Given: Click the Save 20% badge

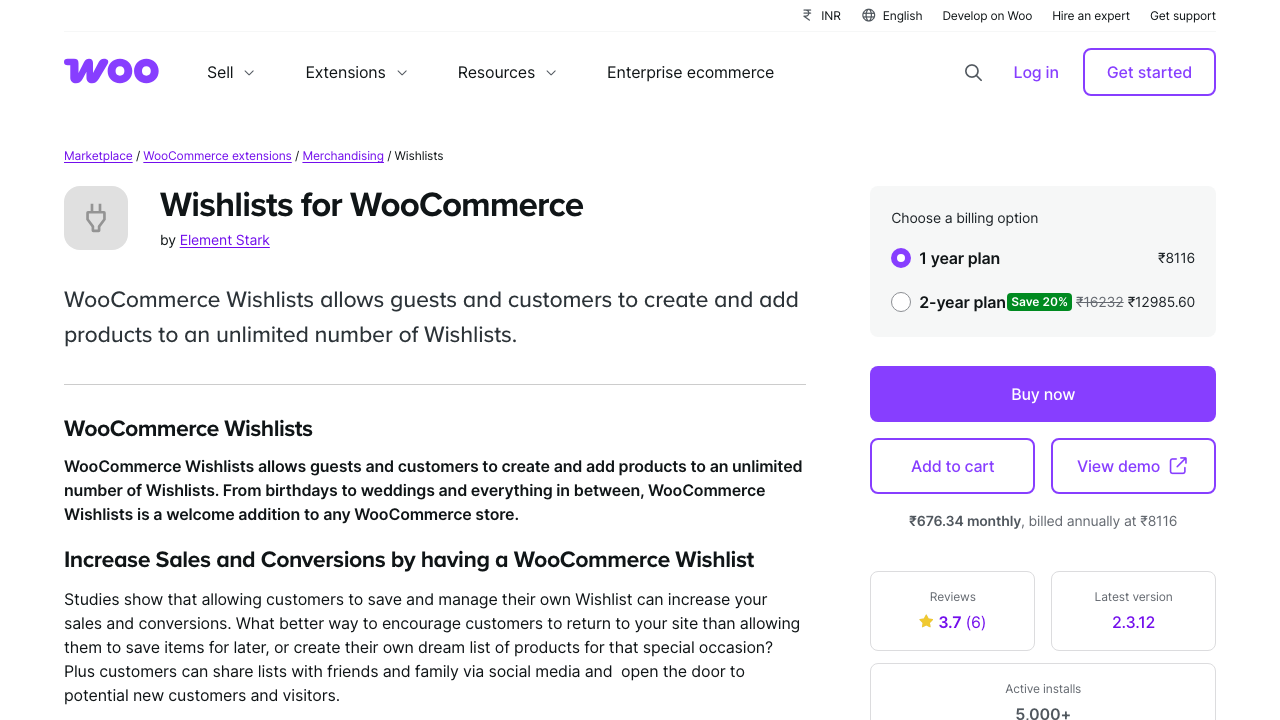Looking at the screenshot, I should 1039,301.
